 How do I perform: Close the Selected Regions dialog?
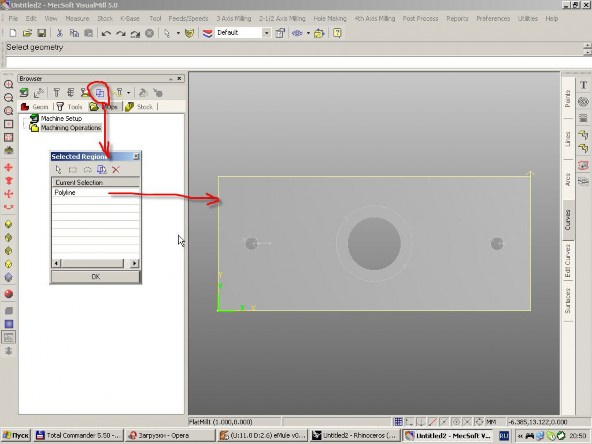point(136,156)
